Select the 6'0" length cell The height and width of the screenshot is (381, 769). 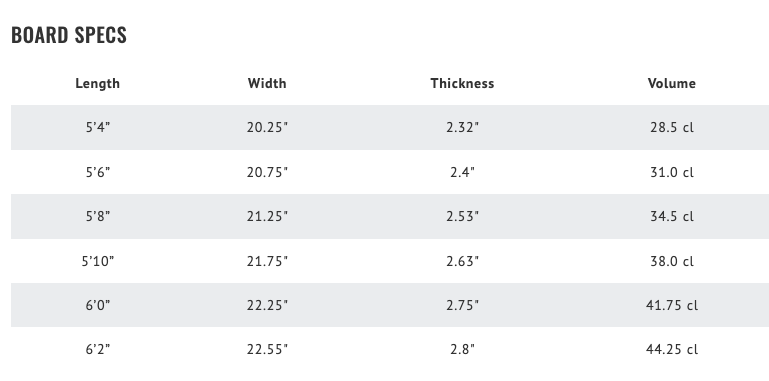(x=98, y=305)
